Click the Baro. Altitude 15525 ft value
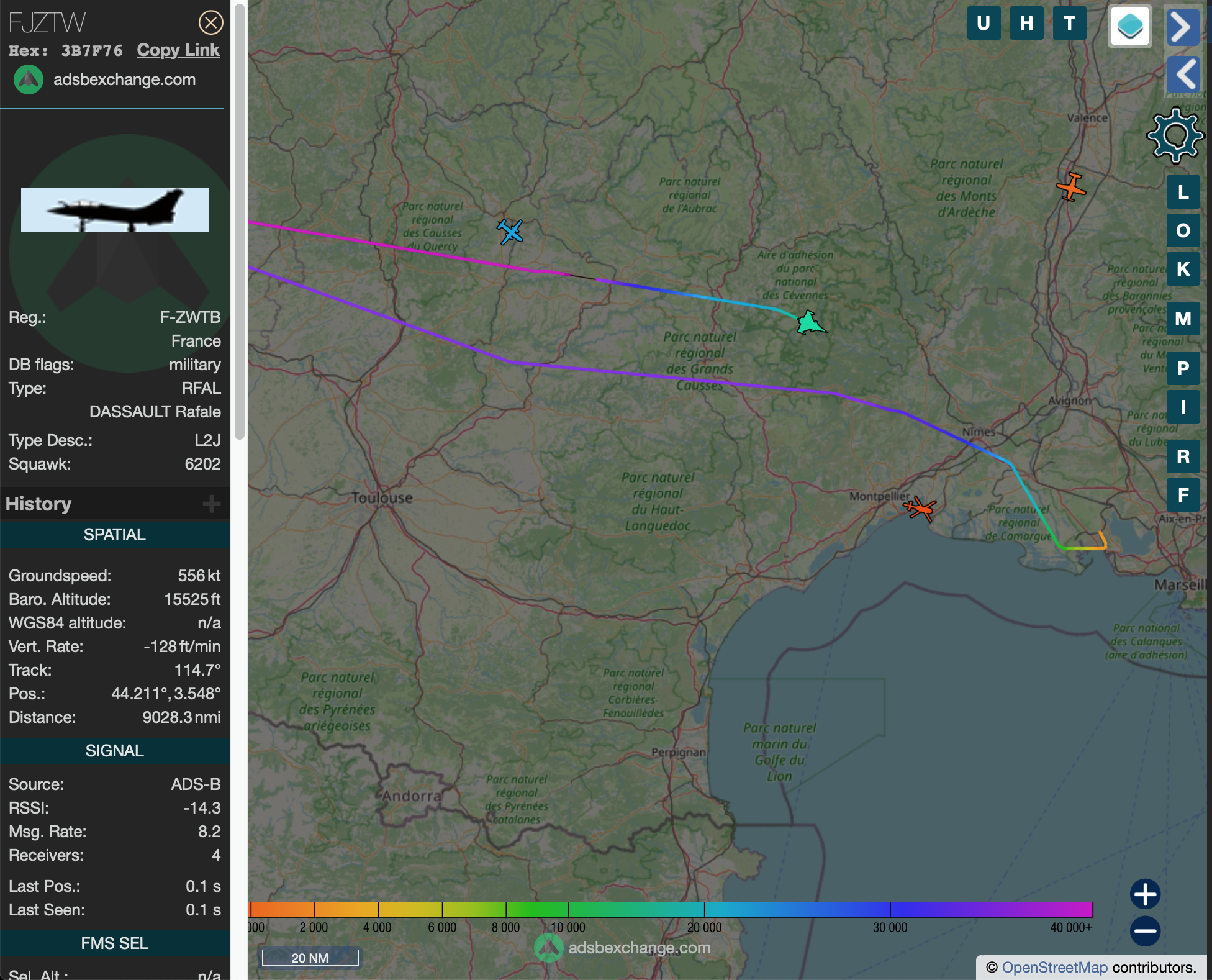1212x980 pixels. click(192, 599)
